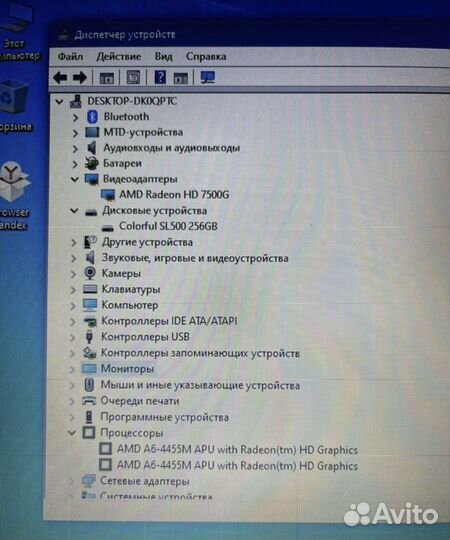Viewport: 450px width, 540px height.
Task: Click the scan for hardware changes monitor icon
Action: pyautogui.click(x=208, y=77)
